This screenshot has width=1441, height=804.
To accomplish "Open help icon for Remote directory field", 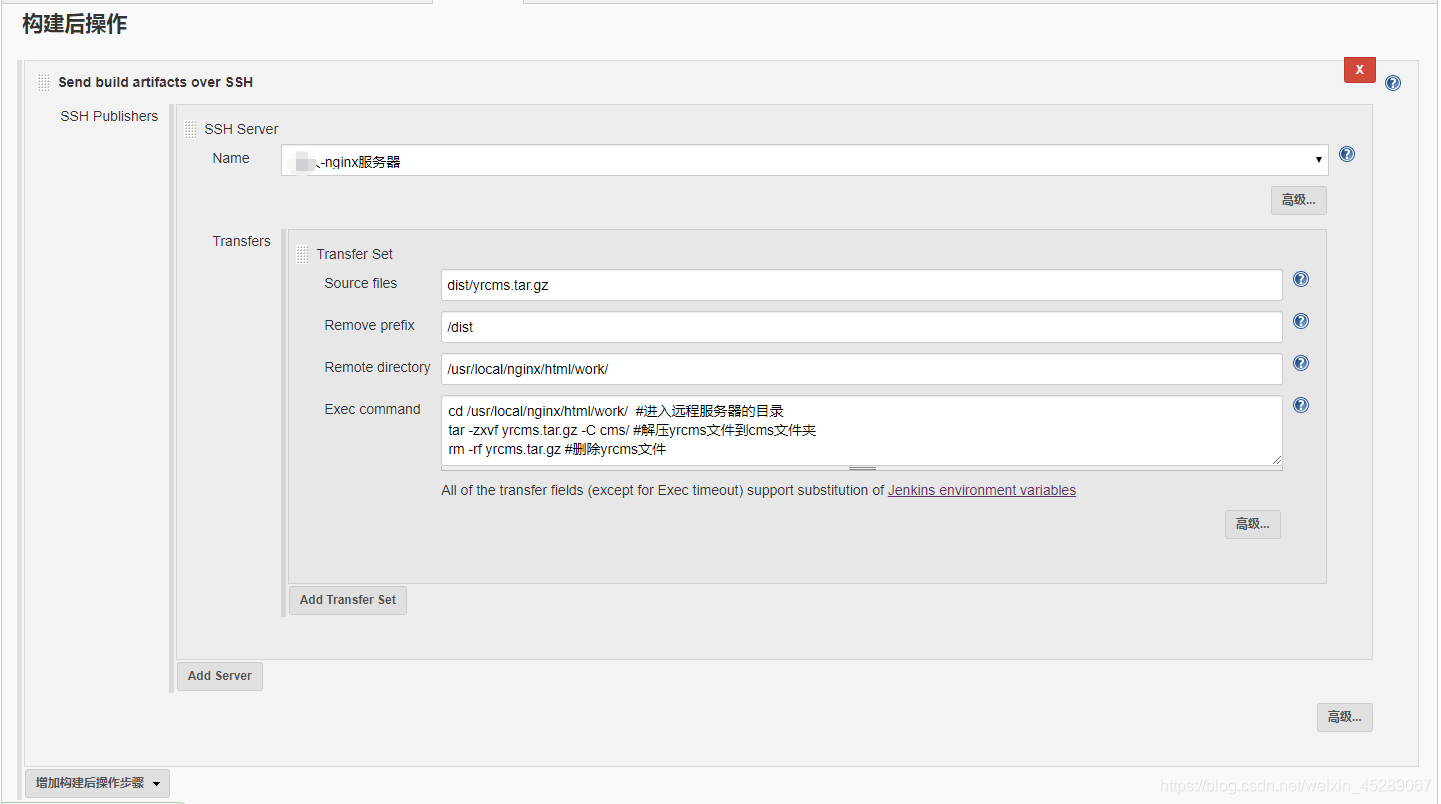I will click(1301, 363).
